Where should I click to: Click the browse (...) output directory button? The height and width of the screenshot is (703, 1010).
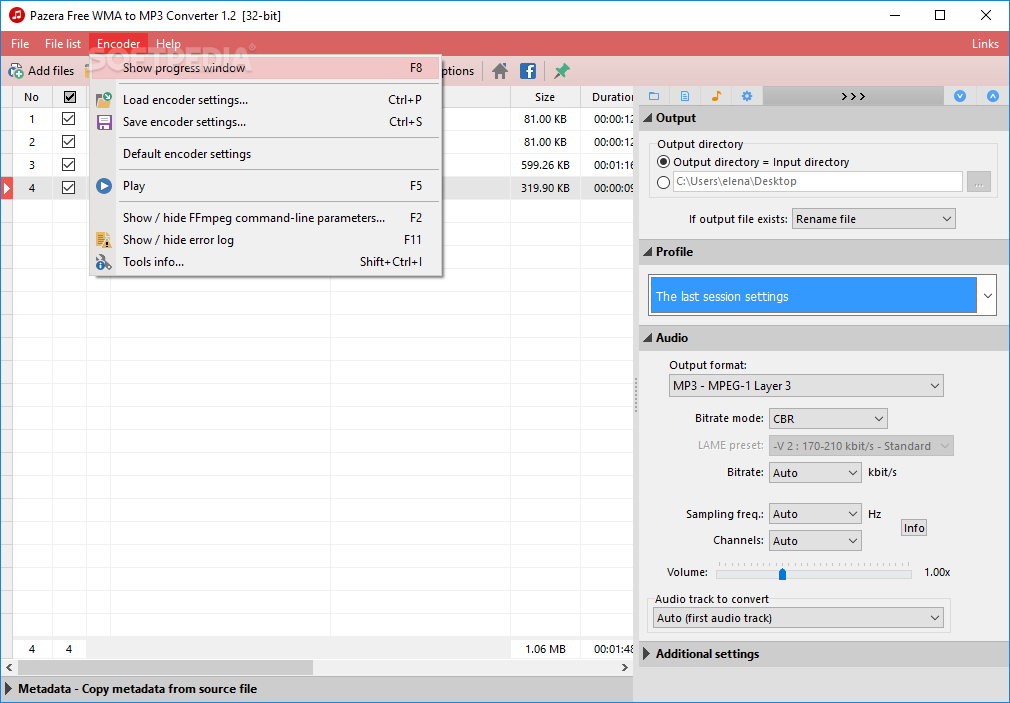(x=978, y=182)
